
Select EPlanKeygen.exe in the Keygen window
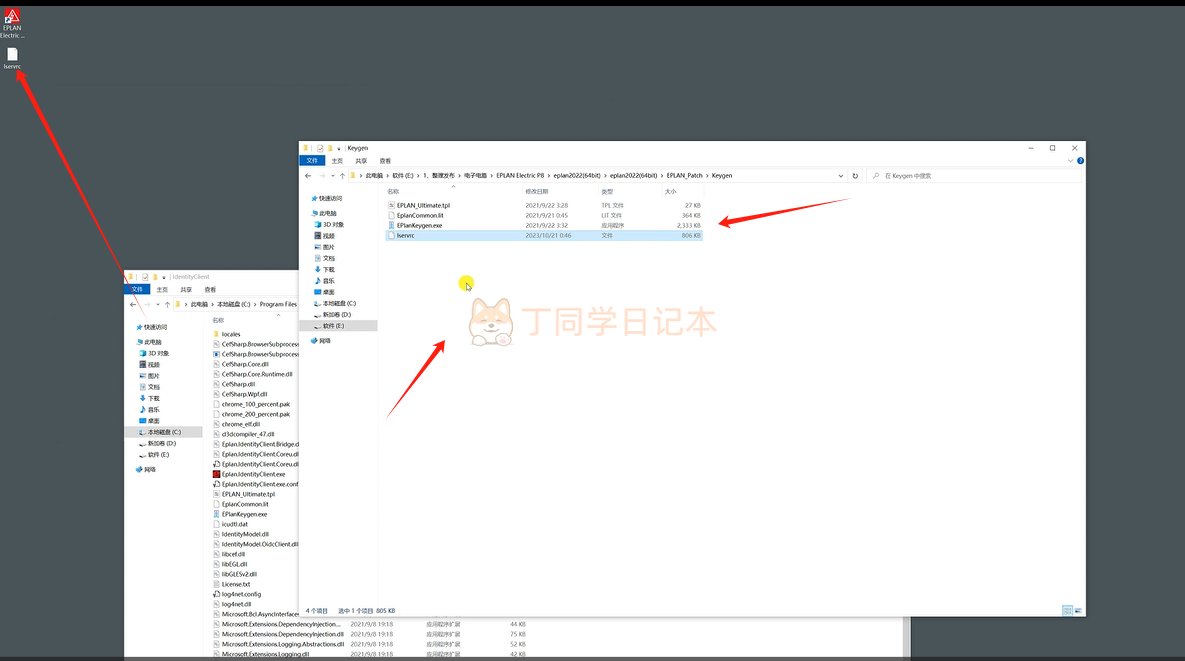pos(419,225)
